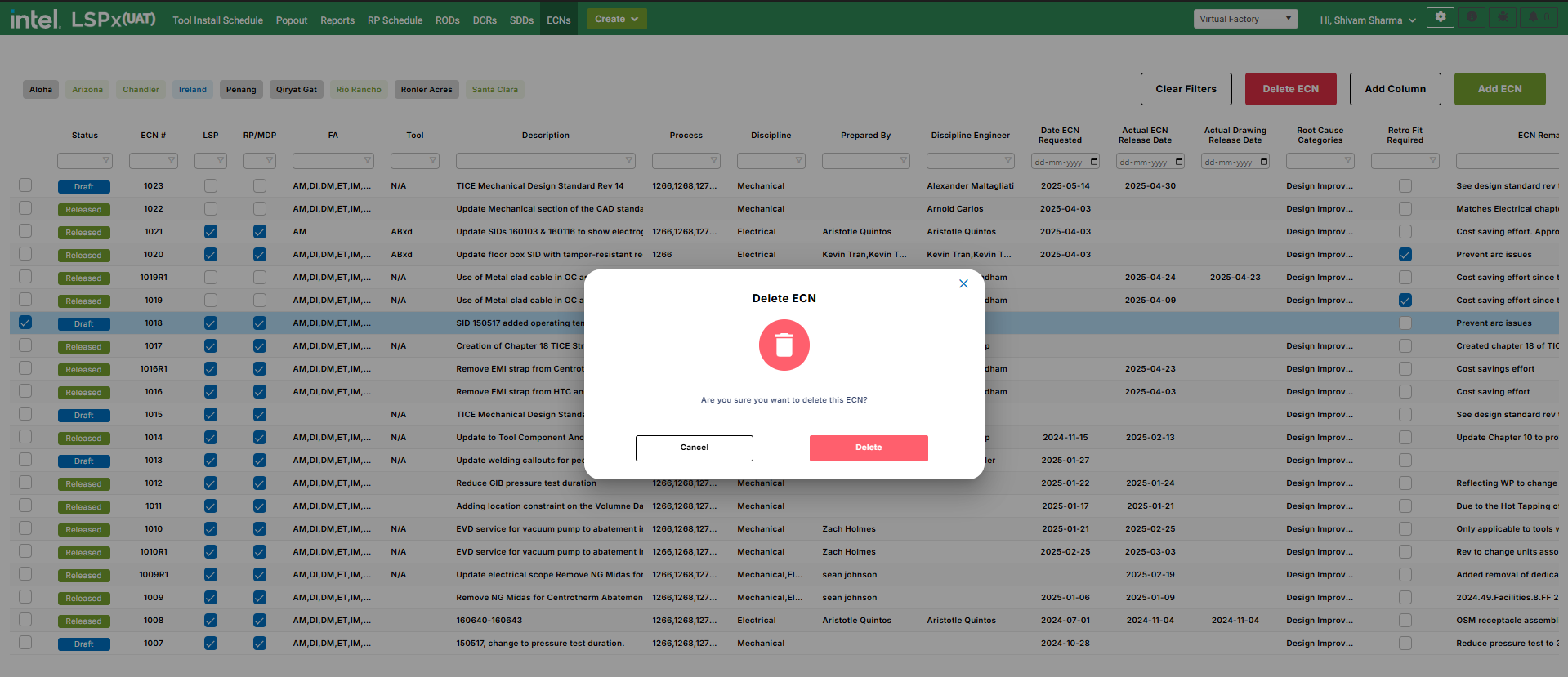Screen dimensions: 1568x677
Task: Click the Status column filter icon
Action: pos(105,161)
